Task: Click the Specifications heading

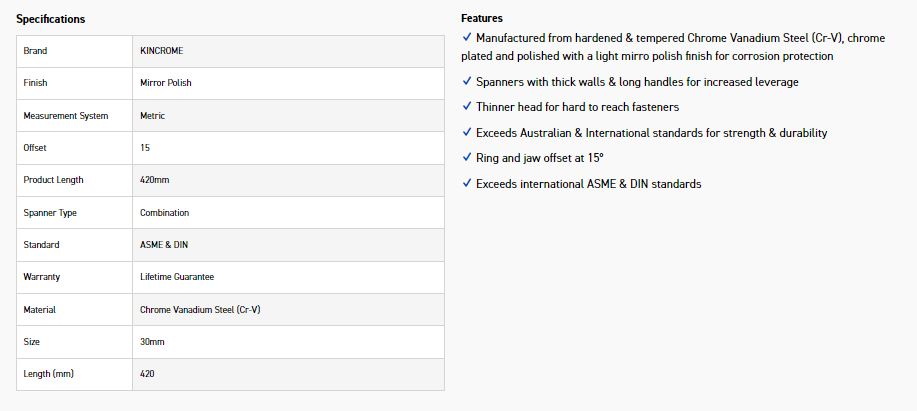Action: [50, 19]
